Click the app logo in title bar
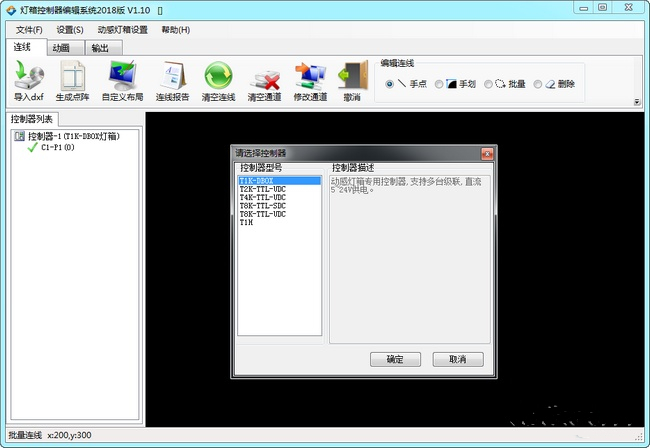The height and width of the screenshot is (448, 650). pos(11,10)
